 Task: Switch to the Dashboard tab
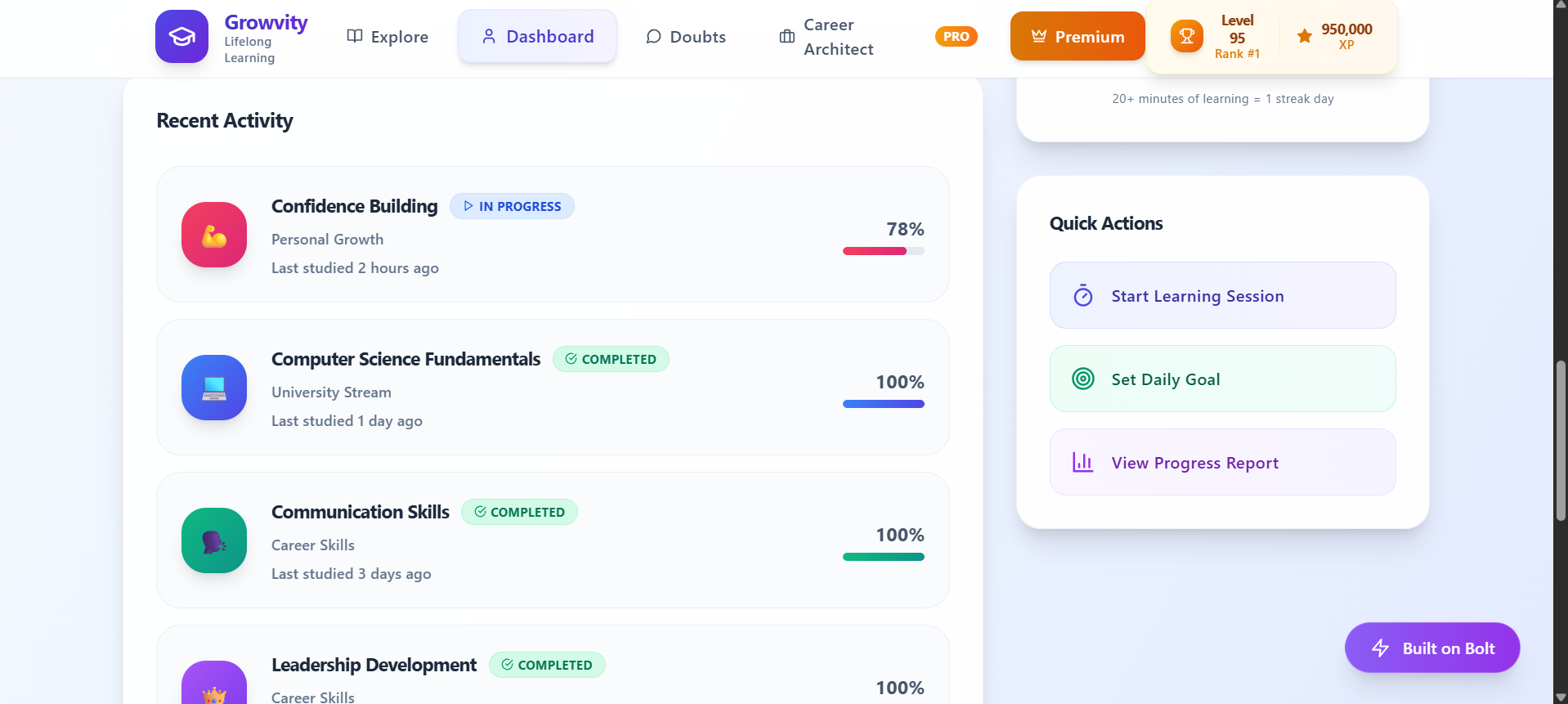click(537, 37)
